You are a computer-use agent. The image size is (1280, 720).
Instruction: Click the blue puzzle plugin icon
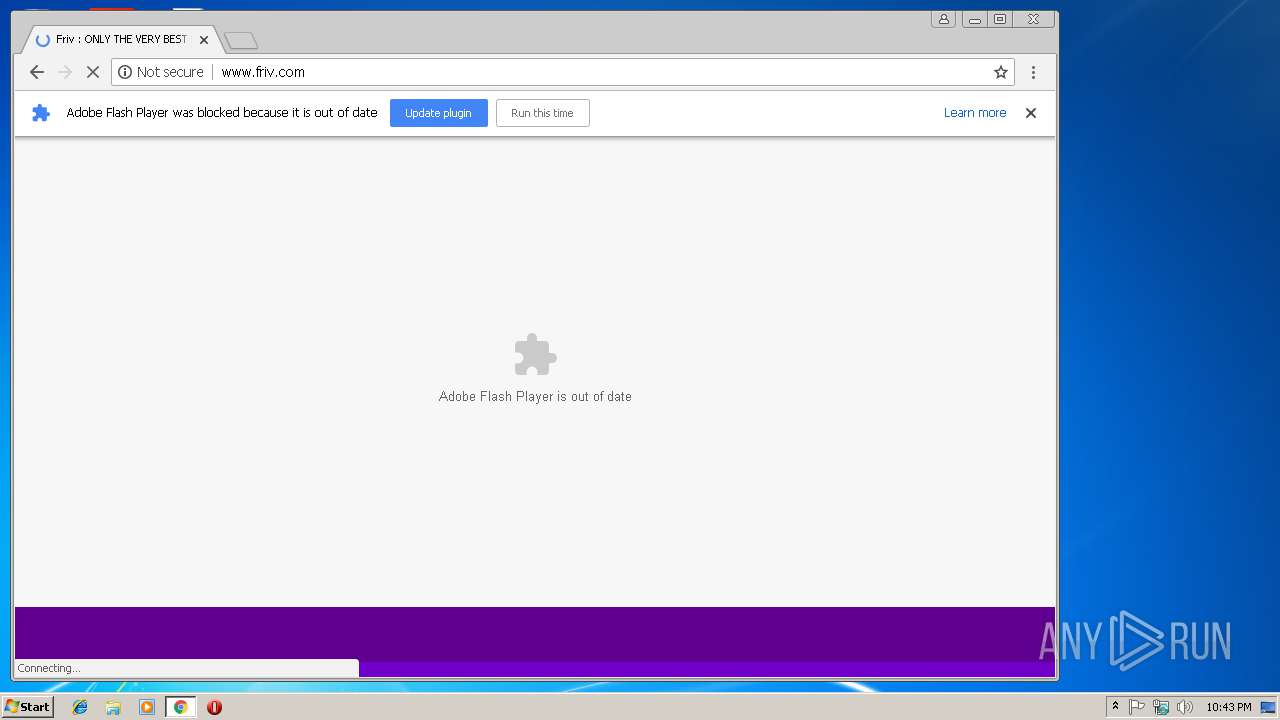(x=41, y=113)
